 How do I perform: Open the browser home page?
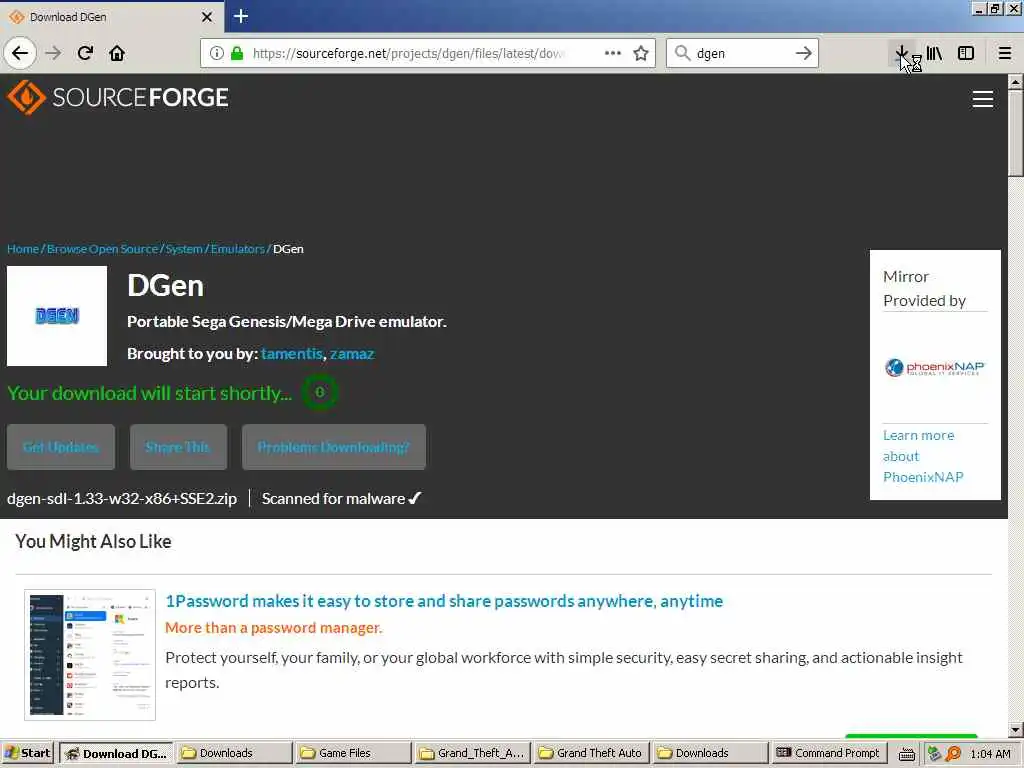coord(117,53)
